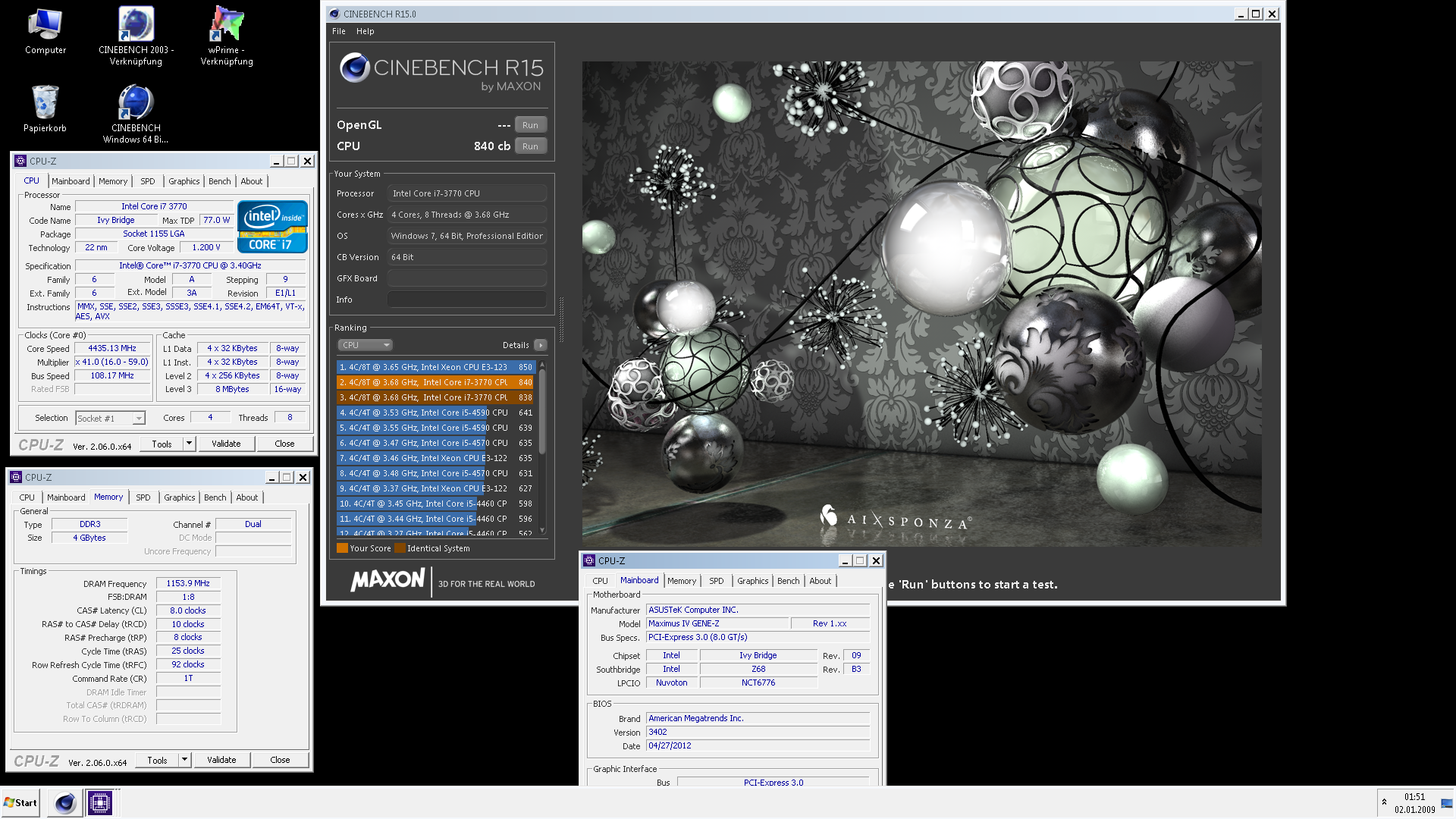The image size is (1456, 819).
Task: Switch to Graphics tab in top CPU-Z window
Action: tap(184, 181)
